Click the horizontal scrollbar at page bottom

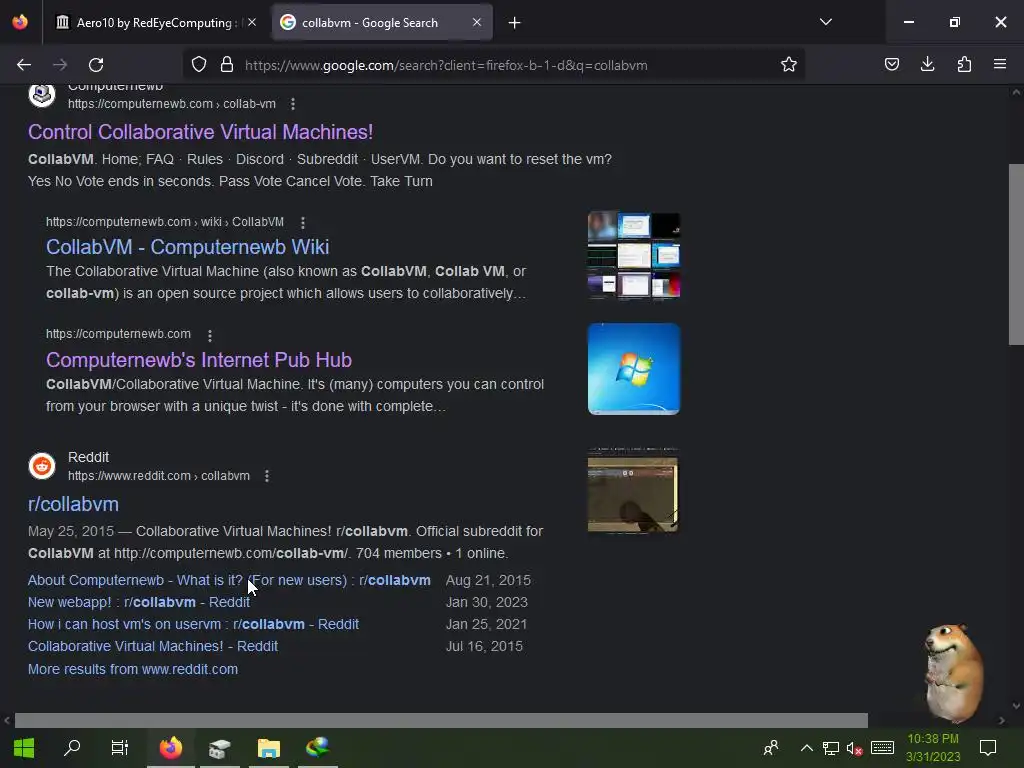pyautogui.click(x=441, y=720)
